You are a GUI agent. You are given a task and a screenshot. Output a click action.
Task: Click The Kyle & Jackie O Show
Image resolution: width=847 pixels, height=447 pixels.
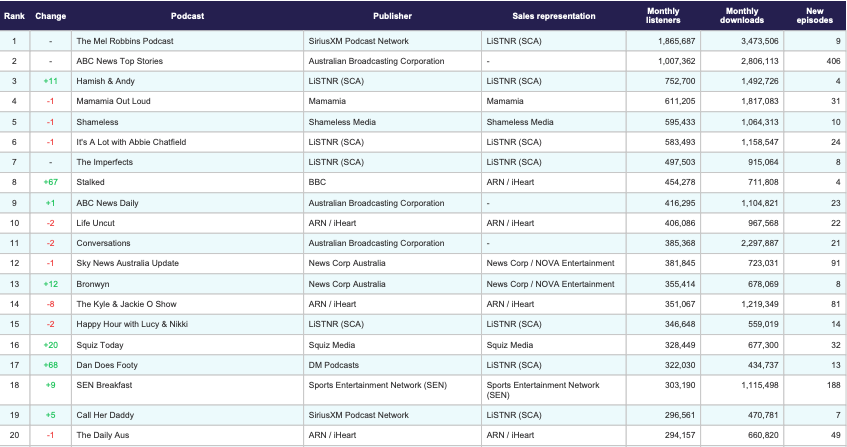(x=126, y=304)
